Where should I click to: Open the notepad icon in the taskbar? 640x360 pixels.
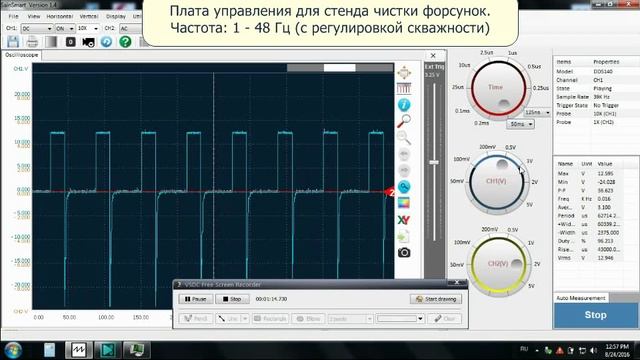click(x=49, y=350)
